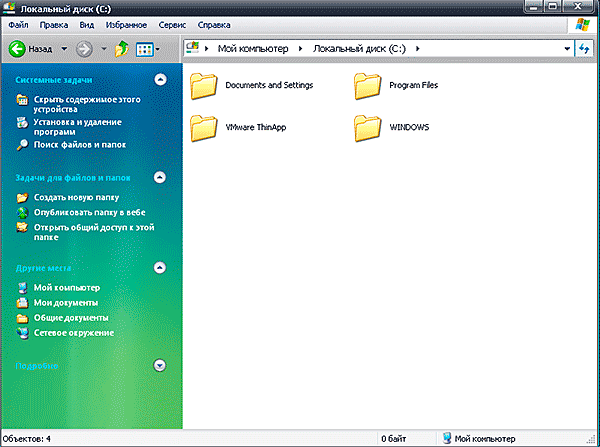
Task: Select the Program Files folder
Action: pyautogui.click(x=369, y=86)
